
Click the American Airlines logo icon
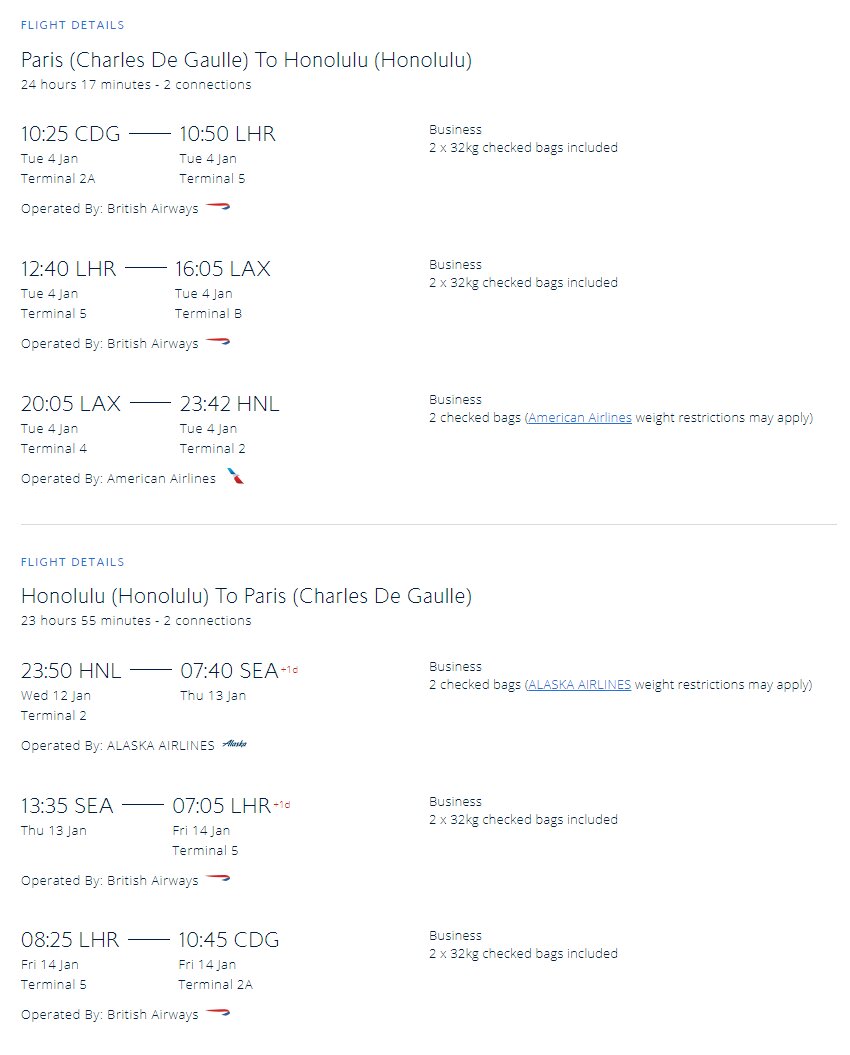[x=235, y=476]
